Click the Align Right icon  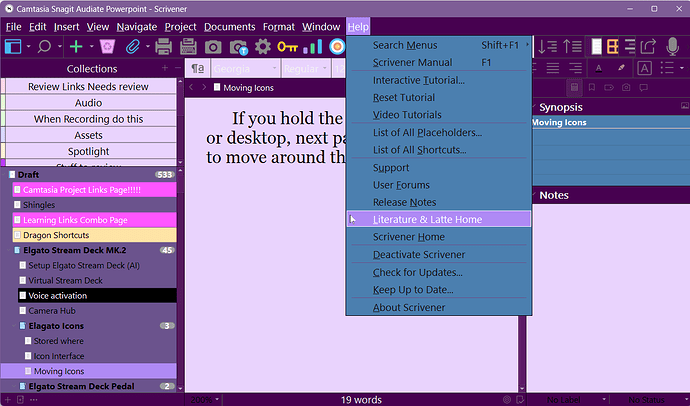[x=575, y=68]
